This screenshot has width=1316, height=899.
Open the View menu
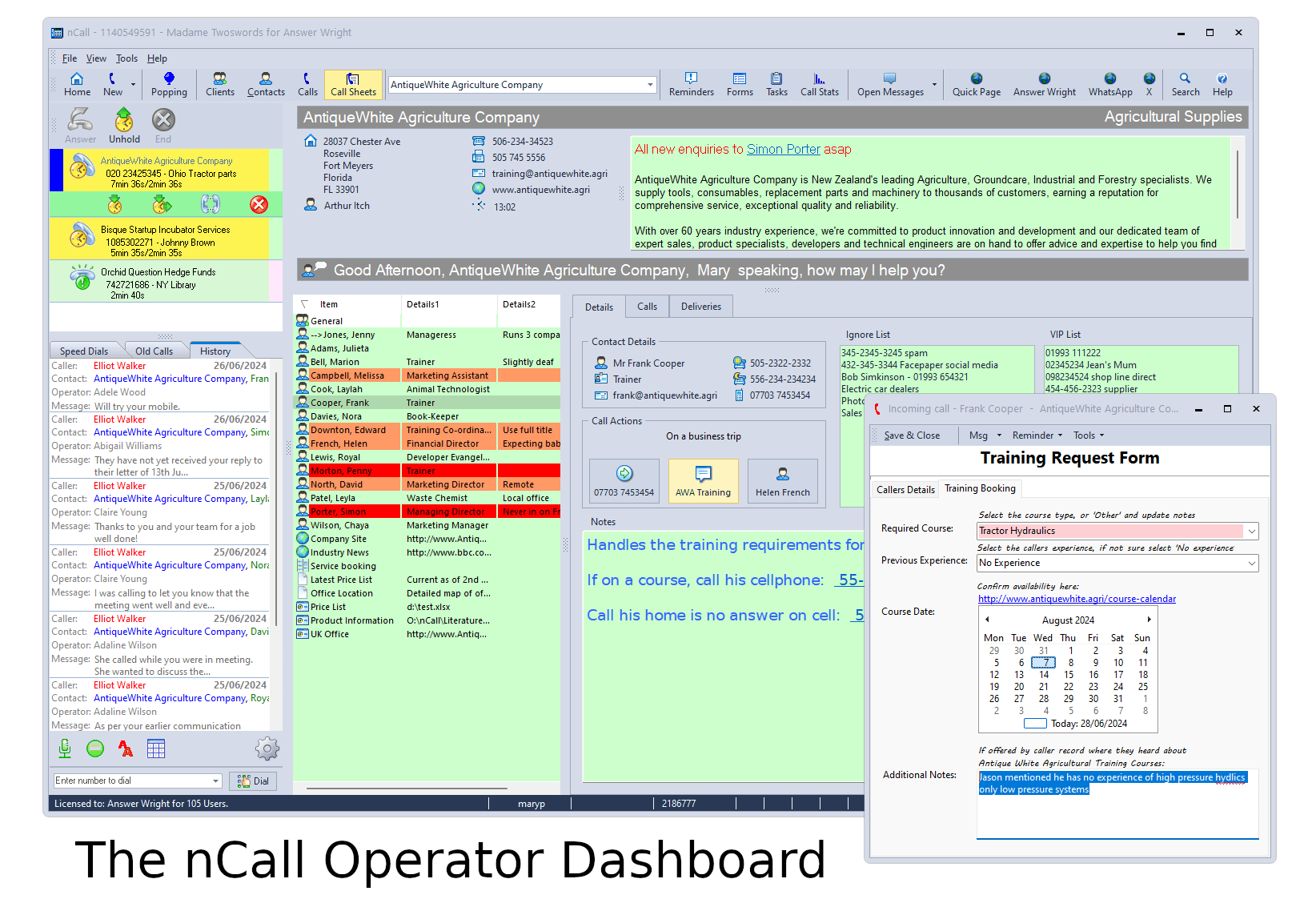coord(96,58)
